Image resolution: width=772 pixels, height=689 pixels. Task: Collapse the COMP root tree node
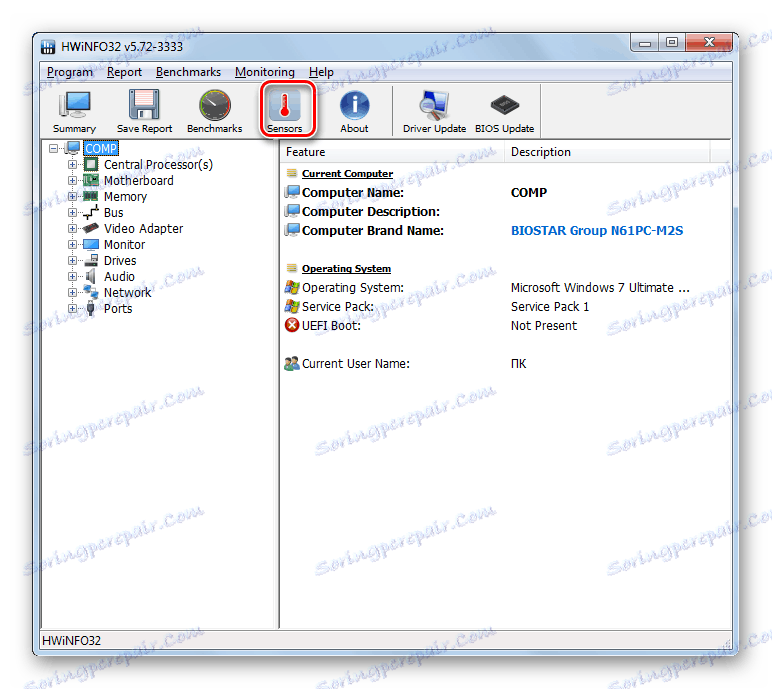pyautogui.click(x=54, y=148)
